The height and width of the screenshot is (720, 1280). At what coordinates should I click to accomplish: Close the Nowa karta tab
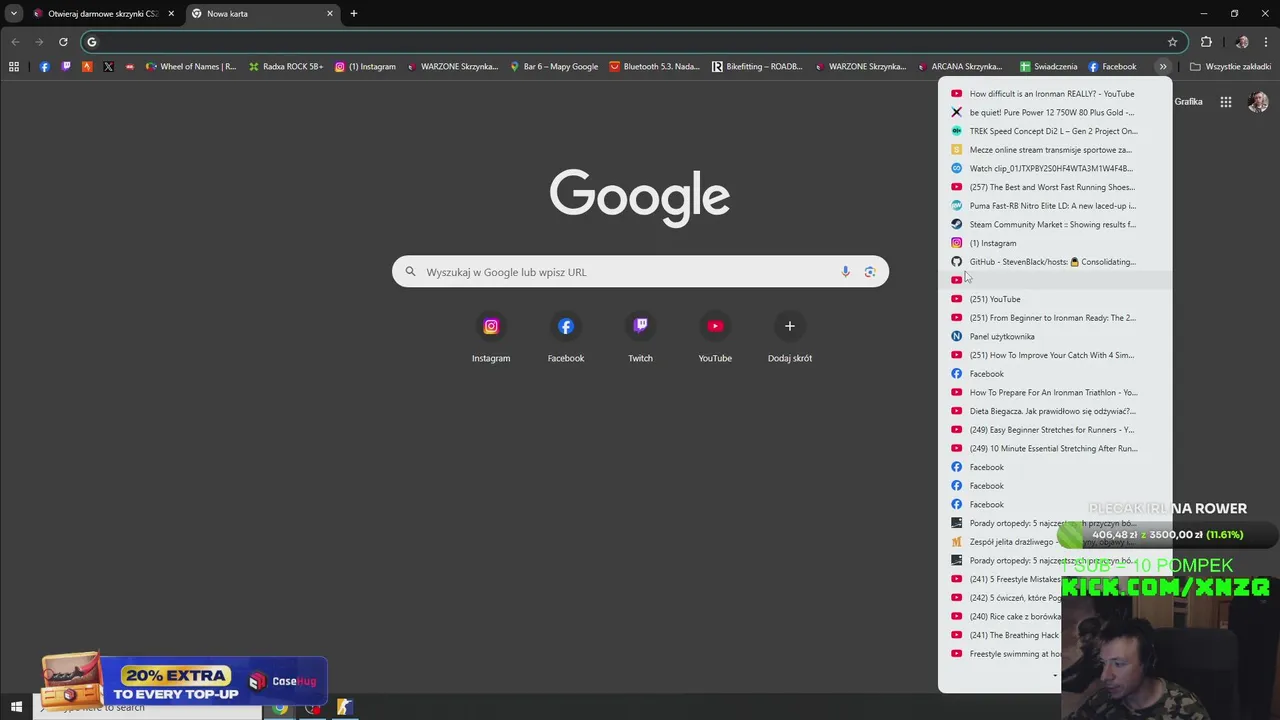pos(330,14)
